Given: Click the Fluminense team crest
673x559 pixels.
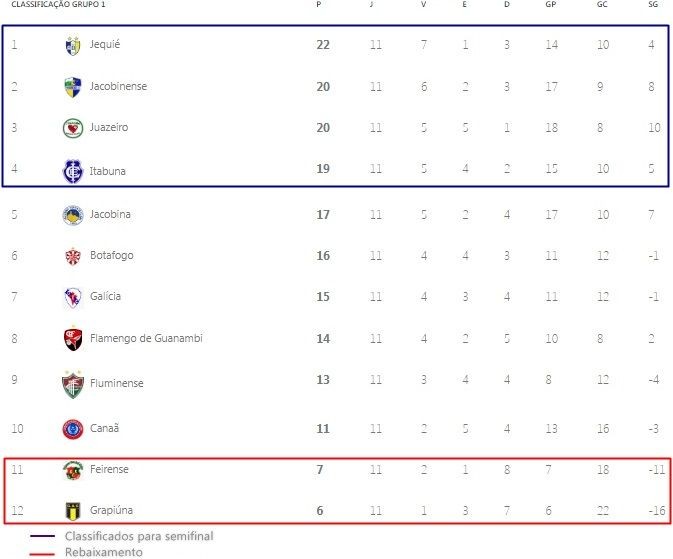Looking at the screenshot, I should (x=72, y=384).
